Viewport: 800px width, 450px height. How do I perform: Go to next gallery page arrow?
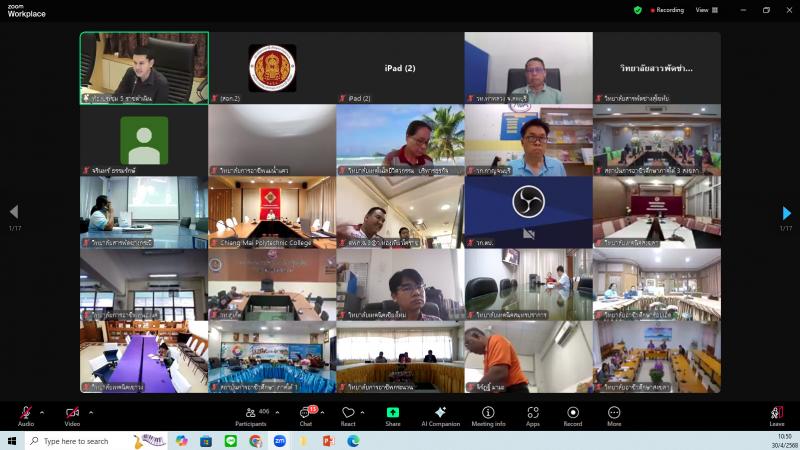click(786, 212)
